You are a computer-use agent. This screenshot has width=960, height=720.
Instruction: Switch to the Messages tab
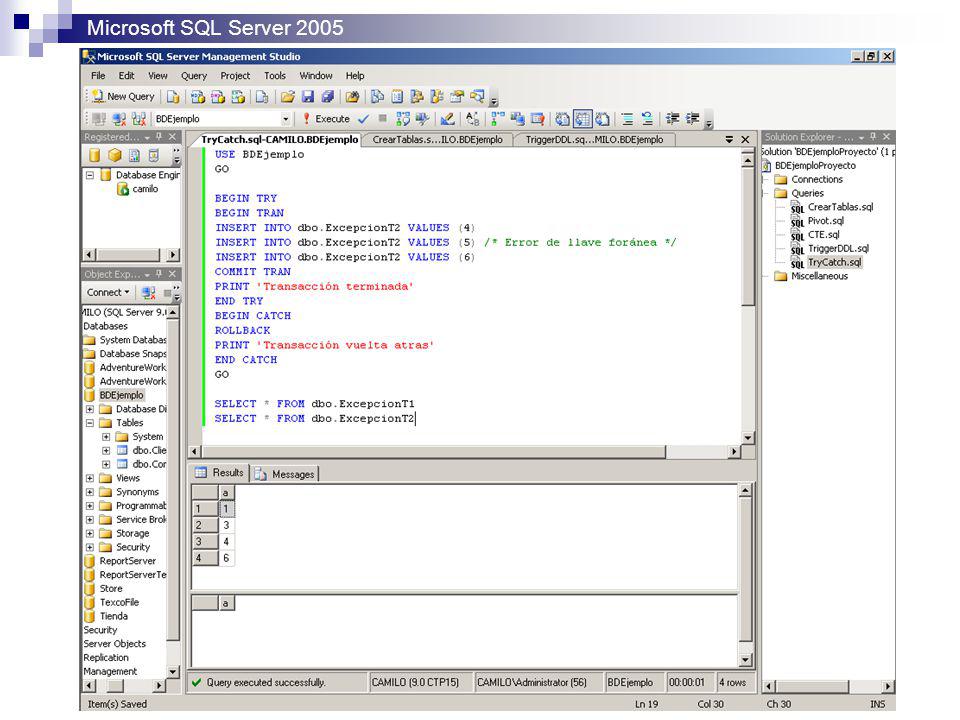[285, 474]
